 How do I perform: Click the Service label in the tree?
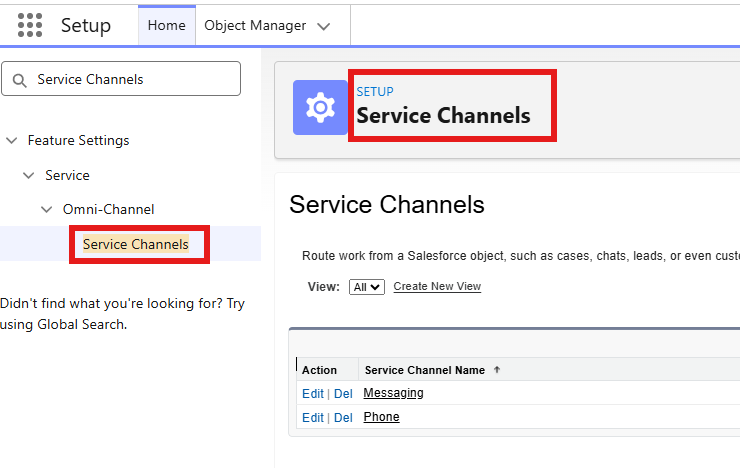(x=67, y=176)
